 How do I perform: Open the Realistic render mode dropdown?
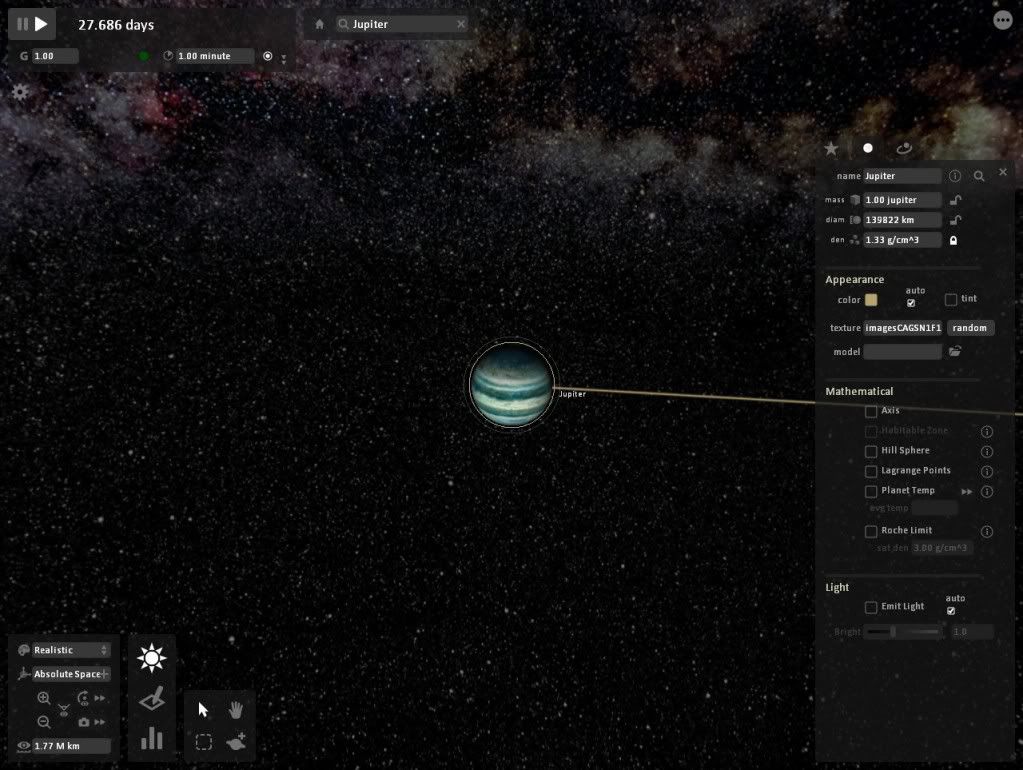click(70, 650)
